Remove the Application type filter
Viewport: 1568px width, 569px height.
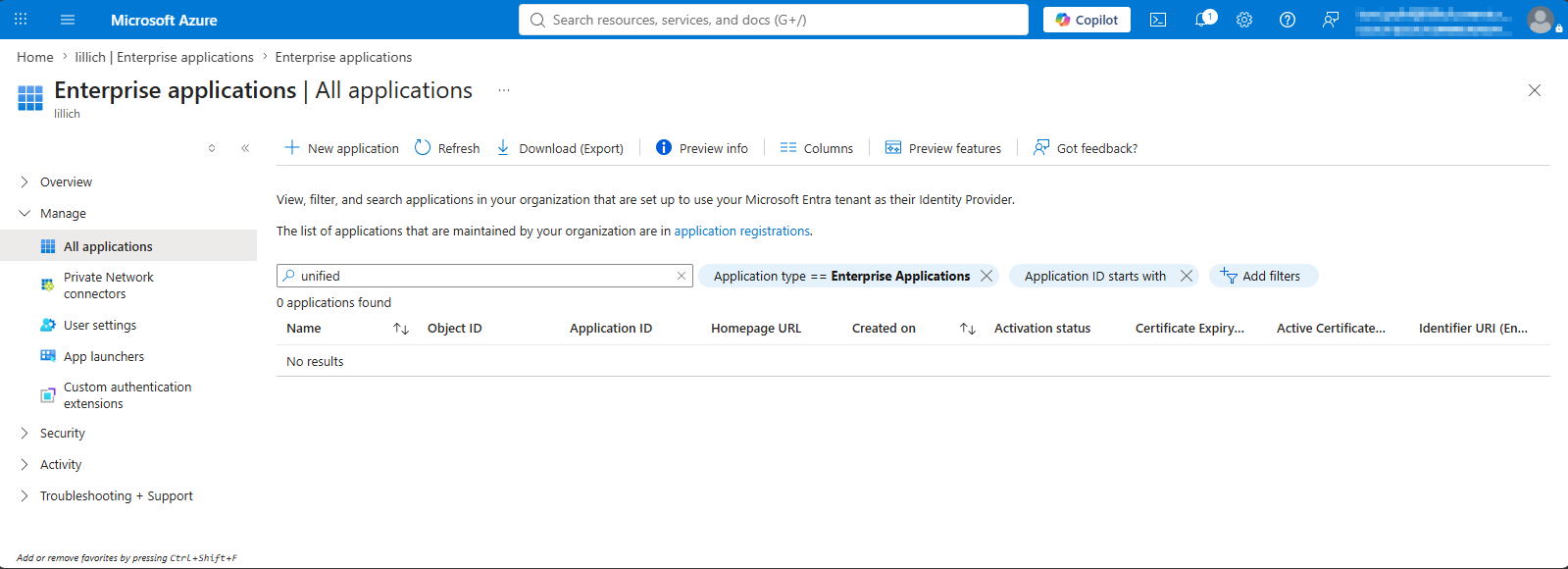click(x=986, y=276)
